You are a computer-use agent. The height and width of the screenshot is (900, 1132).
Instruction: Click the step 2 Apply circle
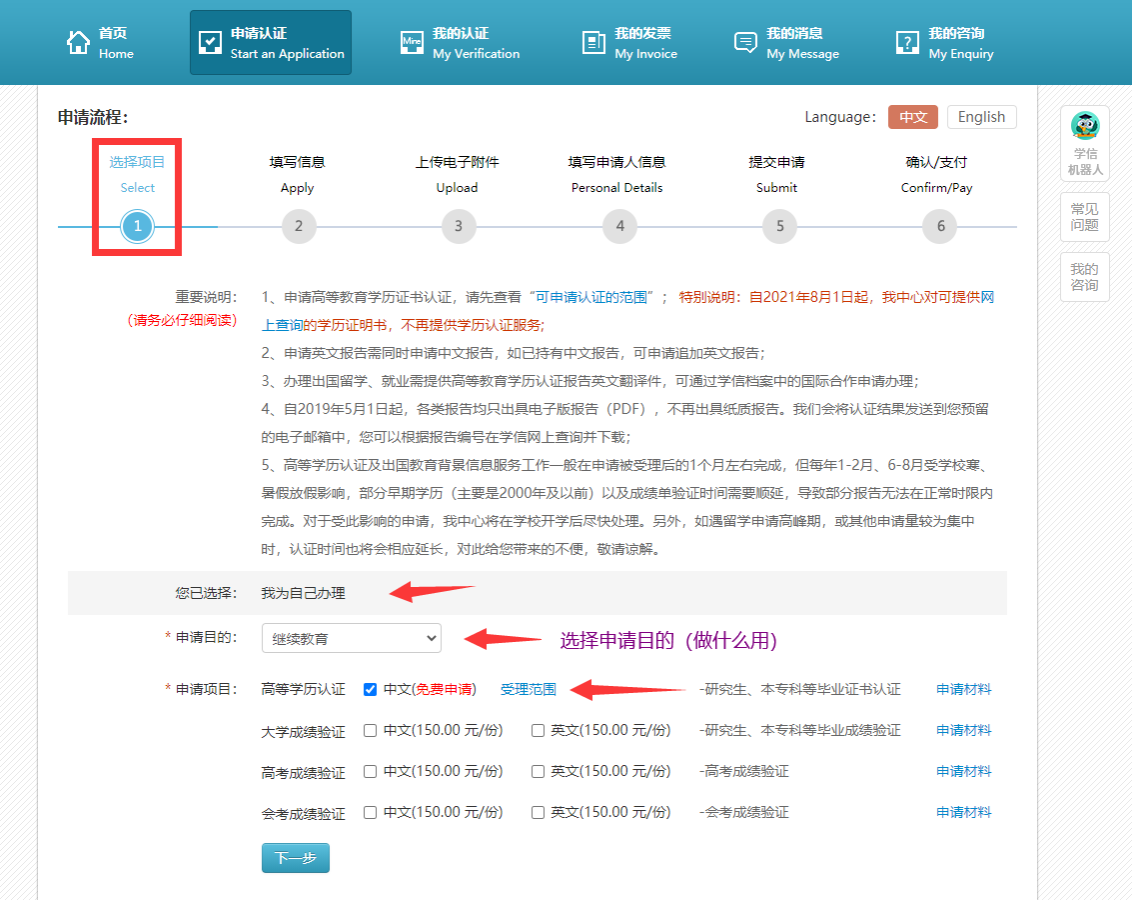[298, 226]
